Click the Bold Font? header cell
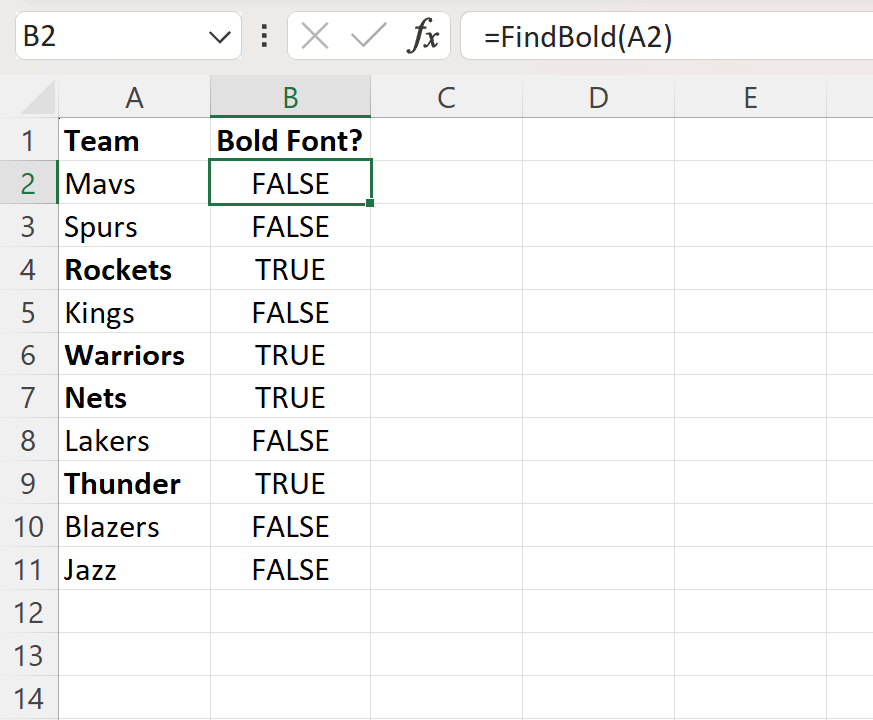The height and width of the screenshot is (720, 873). 290,140
